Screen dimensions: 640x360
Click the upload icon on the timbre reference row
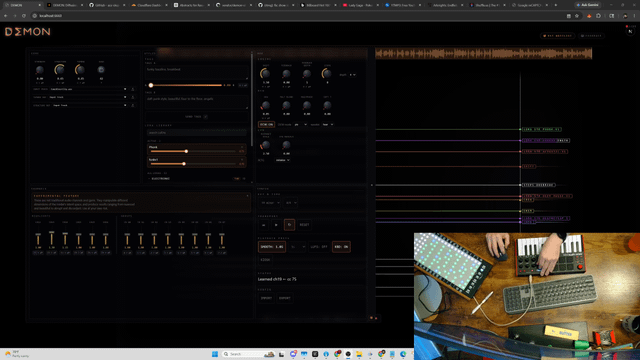click(133, 97)
